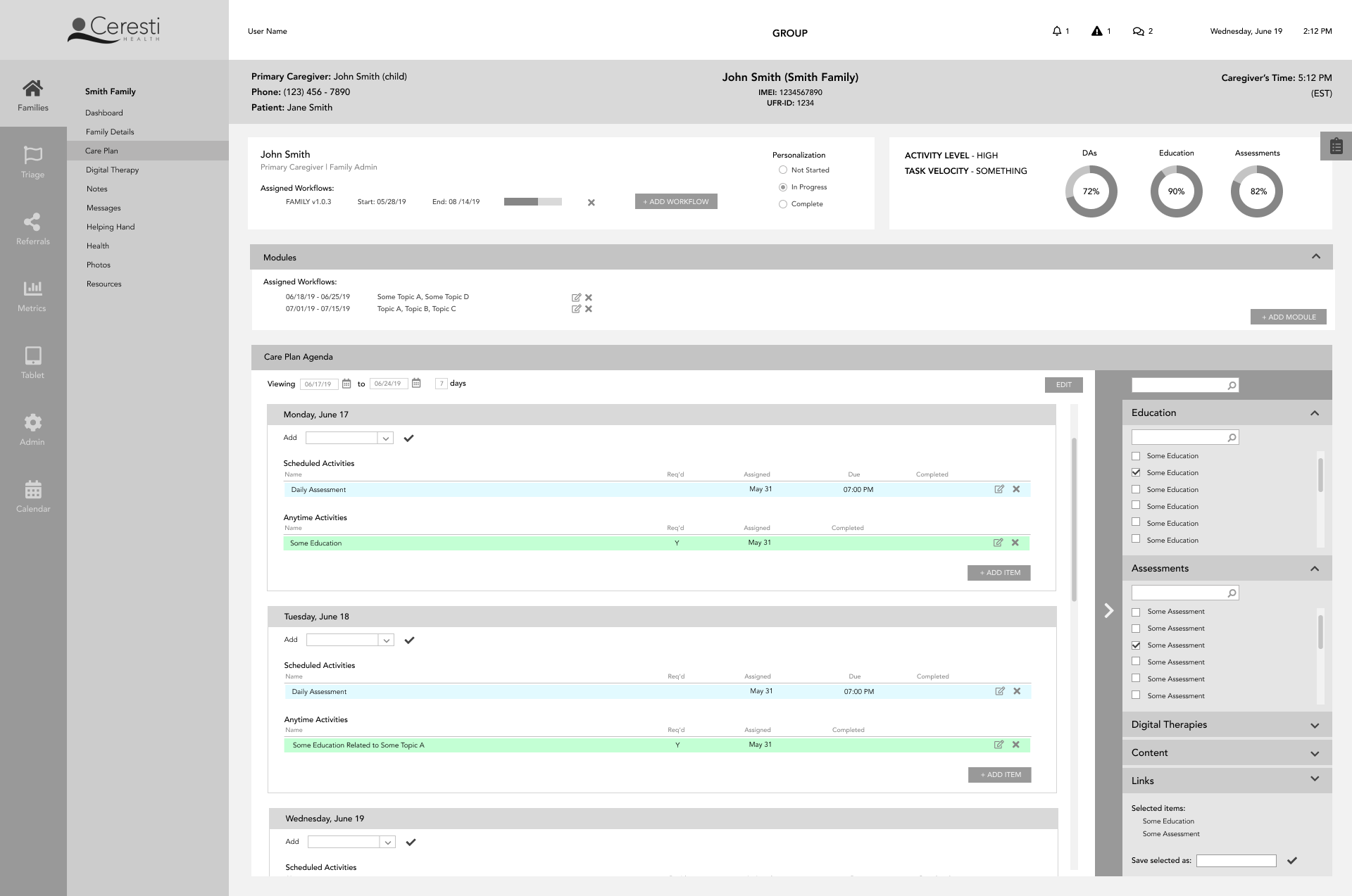Open the start date calendar picker
Screen dimensions: 1352x896
click(x=346, y=384)
